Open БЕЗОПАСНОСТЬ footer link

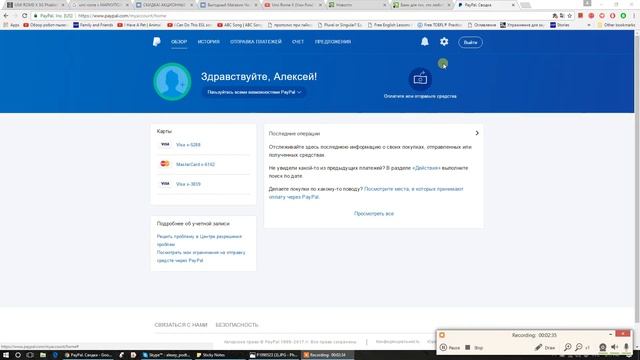tap(237, 325)
